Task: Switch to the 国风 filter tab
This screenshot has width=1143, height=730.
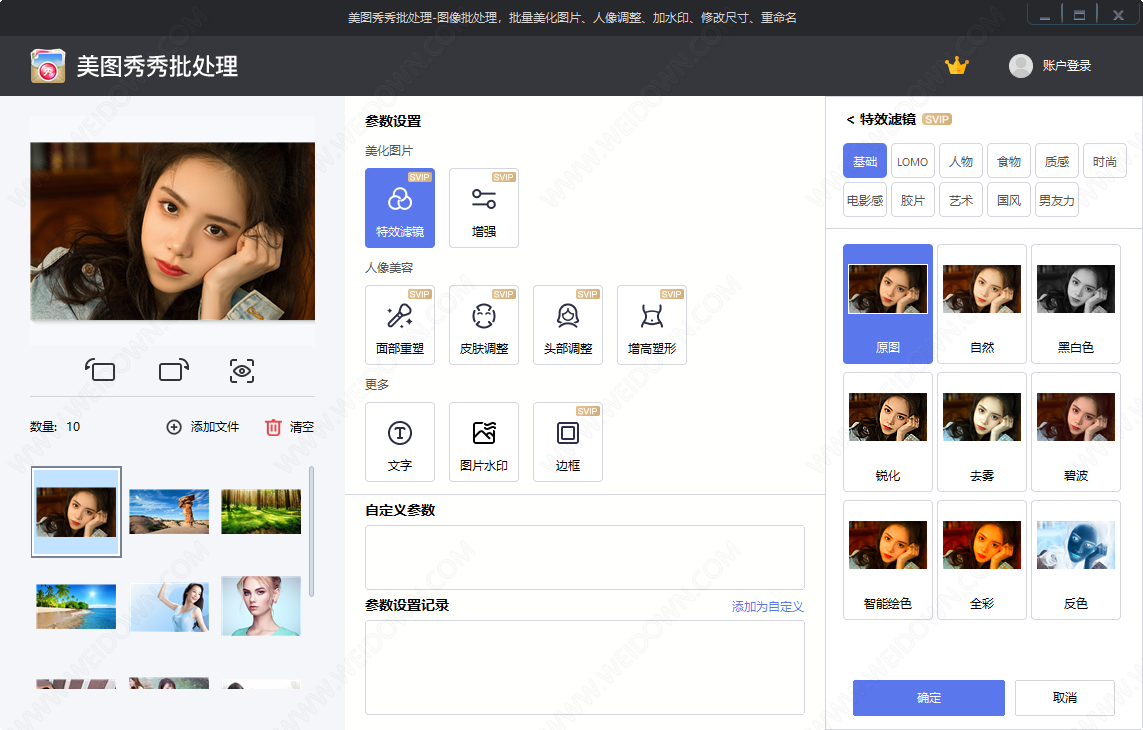Action: (1009, 200)
